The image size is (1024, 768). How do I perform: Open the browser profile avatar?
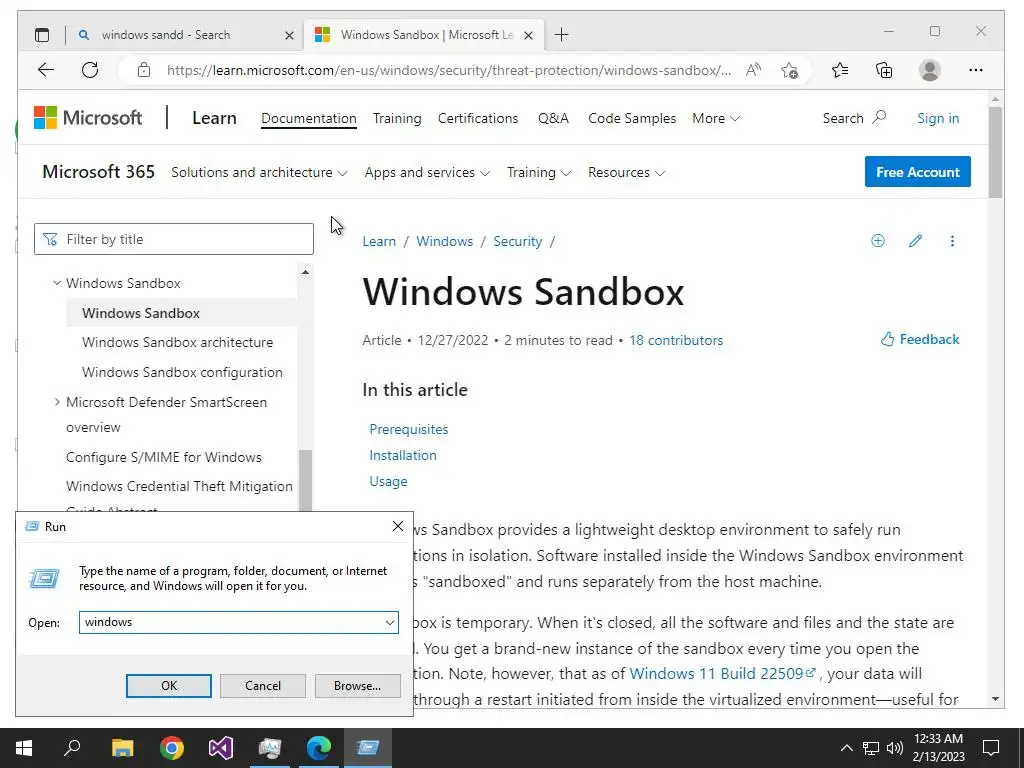point(929,70)
